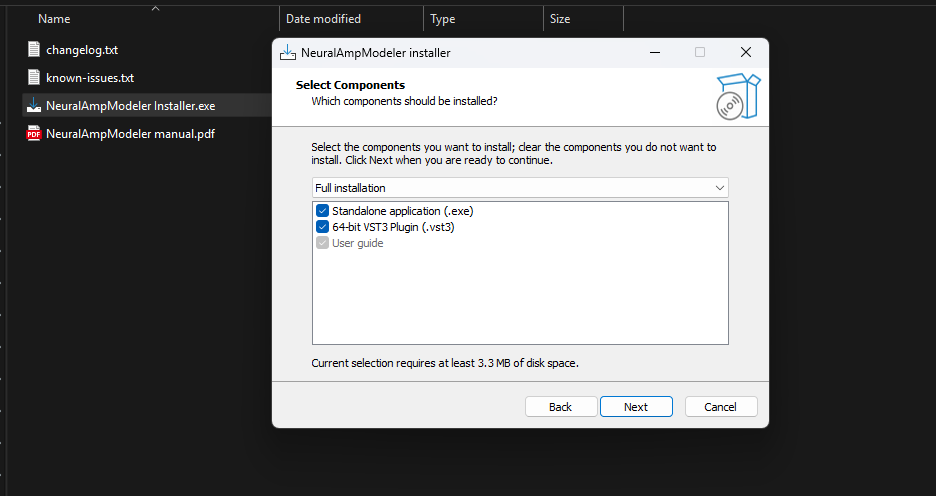936x496 pixels.
Task: Open the Full installation dropdown
Action: coord(519,188)
